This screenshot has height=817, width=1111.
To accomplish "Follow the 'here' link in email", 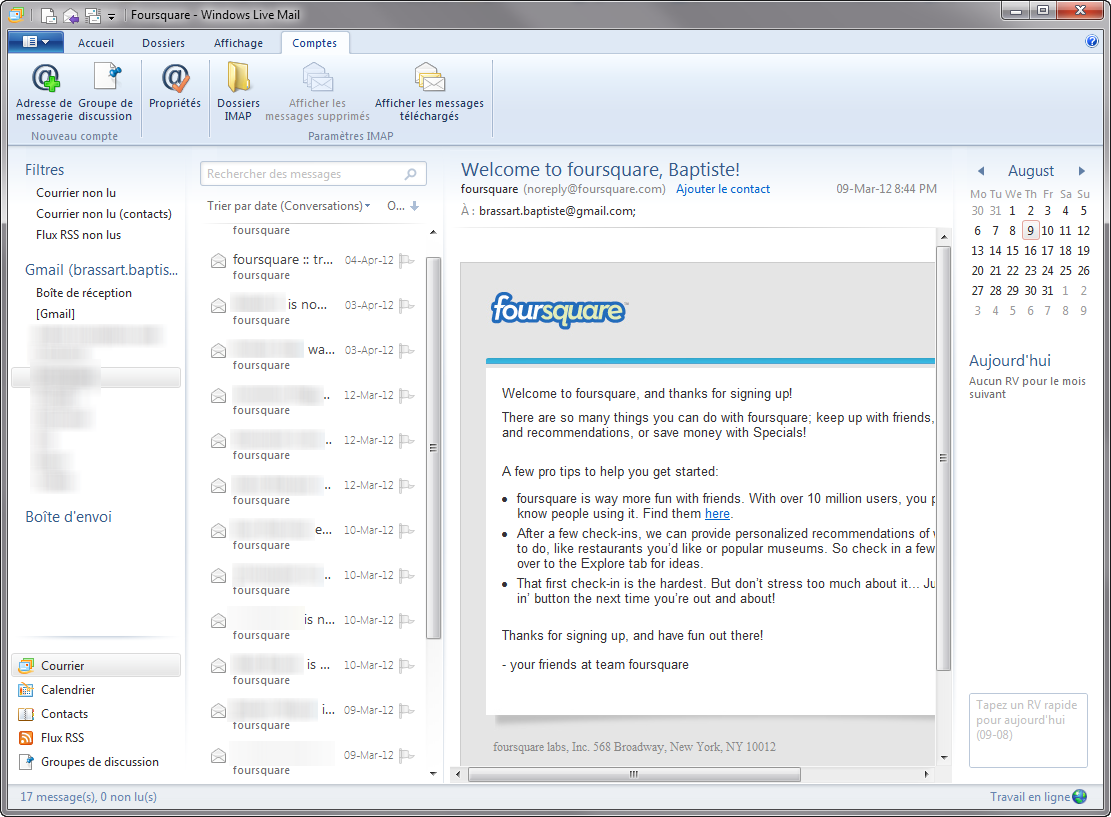I will (717, 514).
